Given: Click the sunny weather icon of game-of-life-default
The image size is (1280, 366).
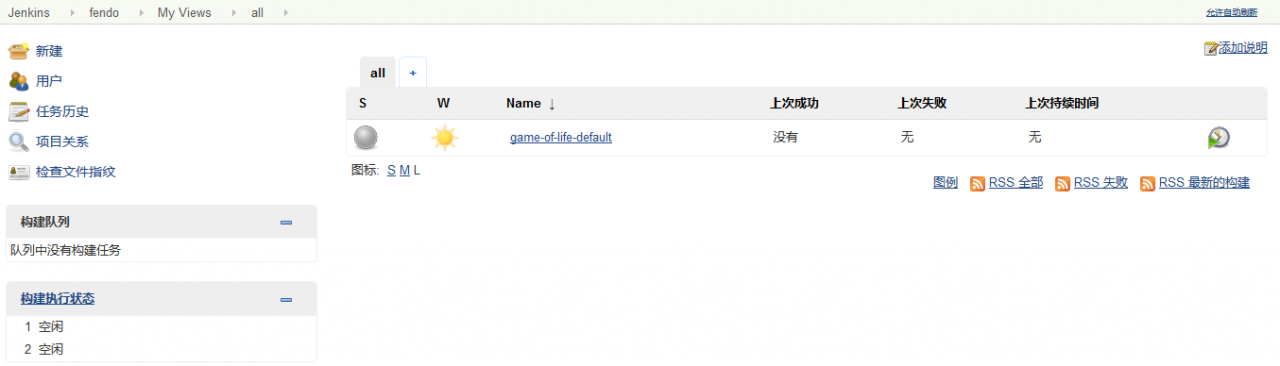Looking at the screenshot, I should [x=445, y=137].
